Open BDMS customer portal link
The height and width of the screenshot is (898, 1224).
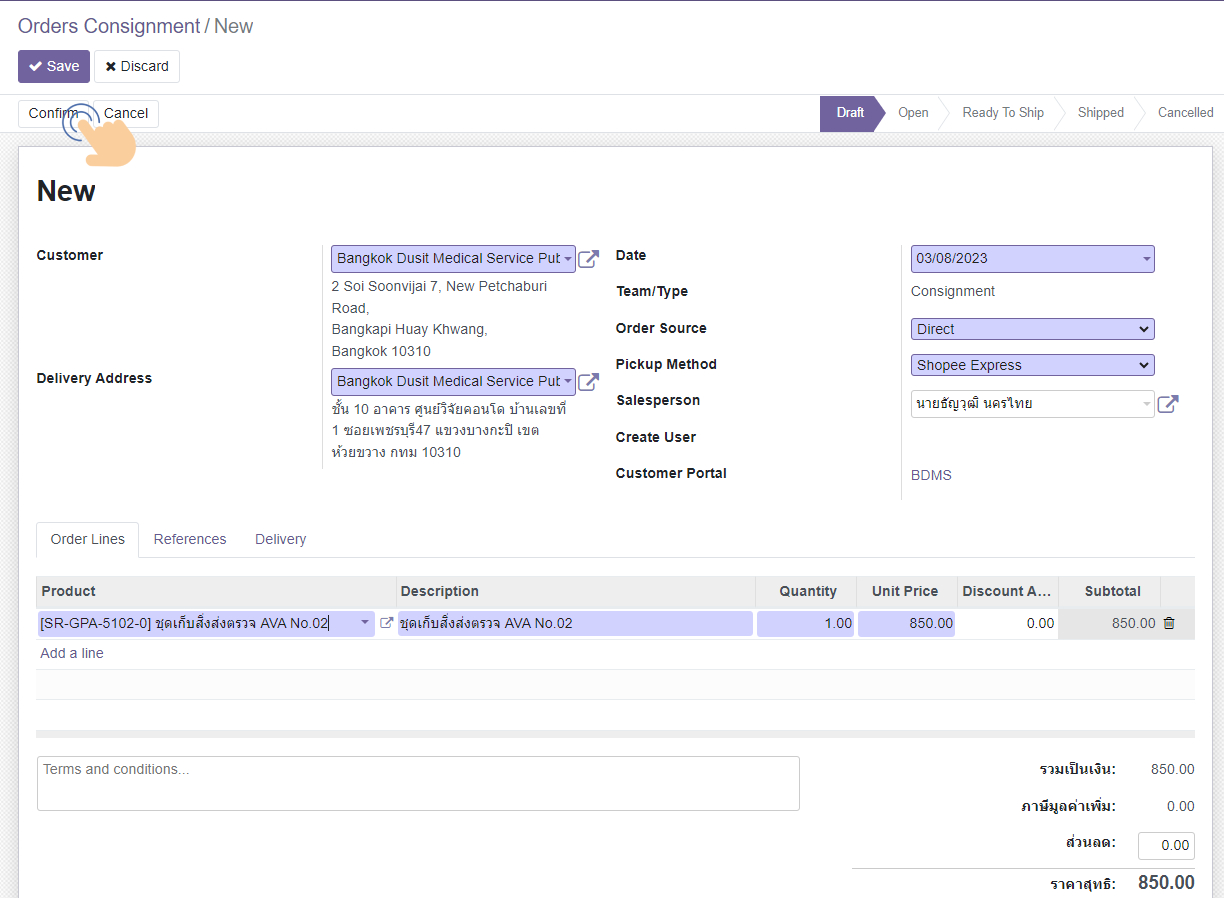click(931, 475)
